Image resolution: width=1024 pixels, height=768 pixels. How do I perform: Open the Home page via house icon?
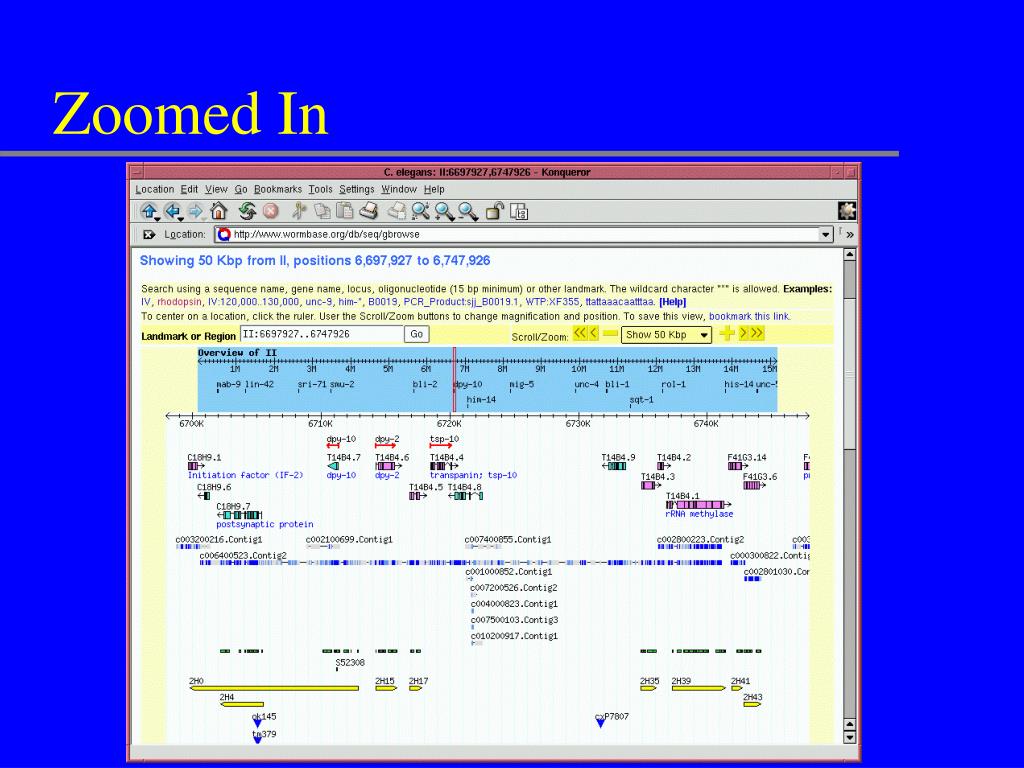point(218,211)
